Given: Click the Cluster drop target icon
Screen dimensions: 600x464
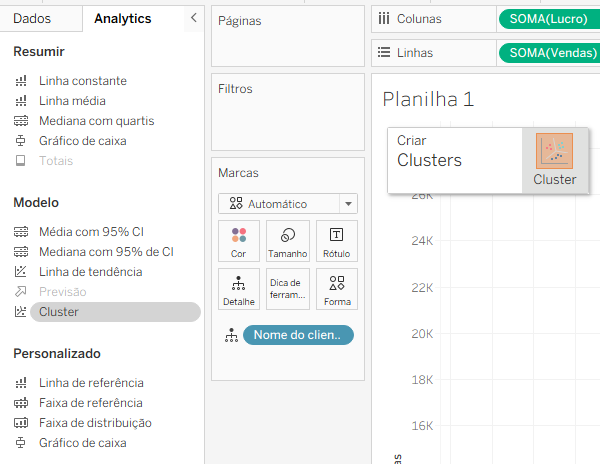Looking at the screenshot, I should pos(554,151).
